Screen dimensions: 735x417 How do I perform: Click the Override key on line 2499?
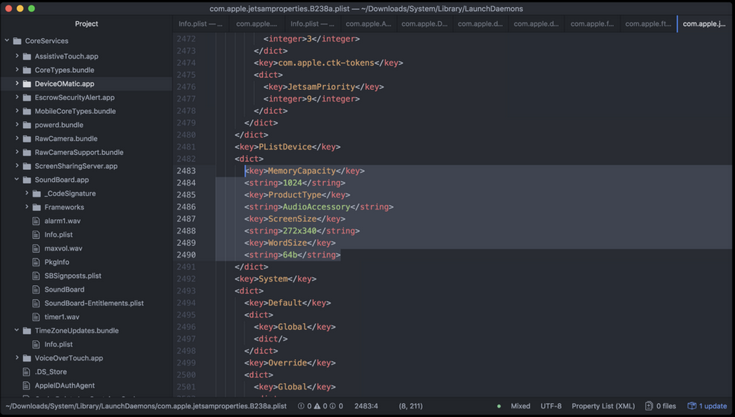(x=287, y=363)
